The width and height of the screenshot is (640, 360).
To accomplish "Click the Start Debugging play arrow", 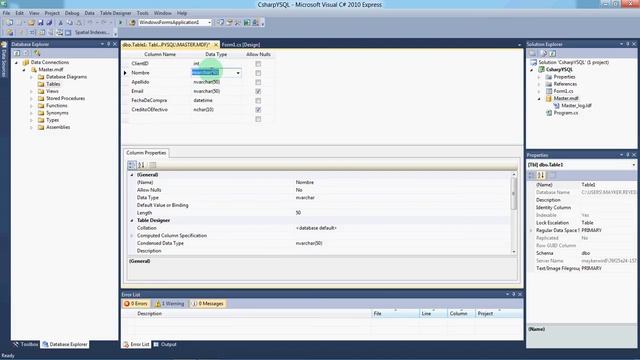I will point(120,22).
